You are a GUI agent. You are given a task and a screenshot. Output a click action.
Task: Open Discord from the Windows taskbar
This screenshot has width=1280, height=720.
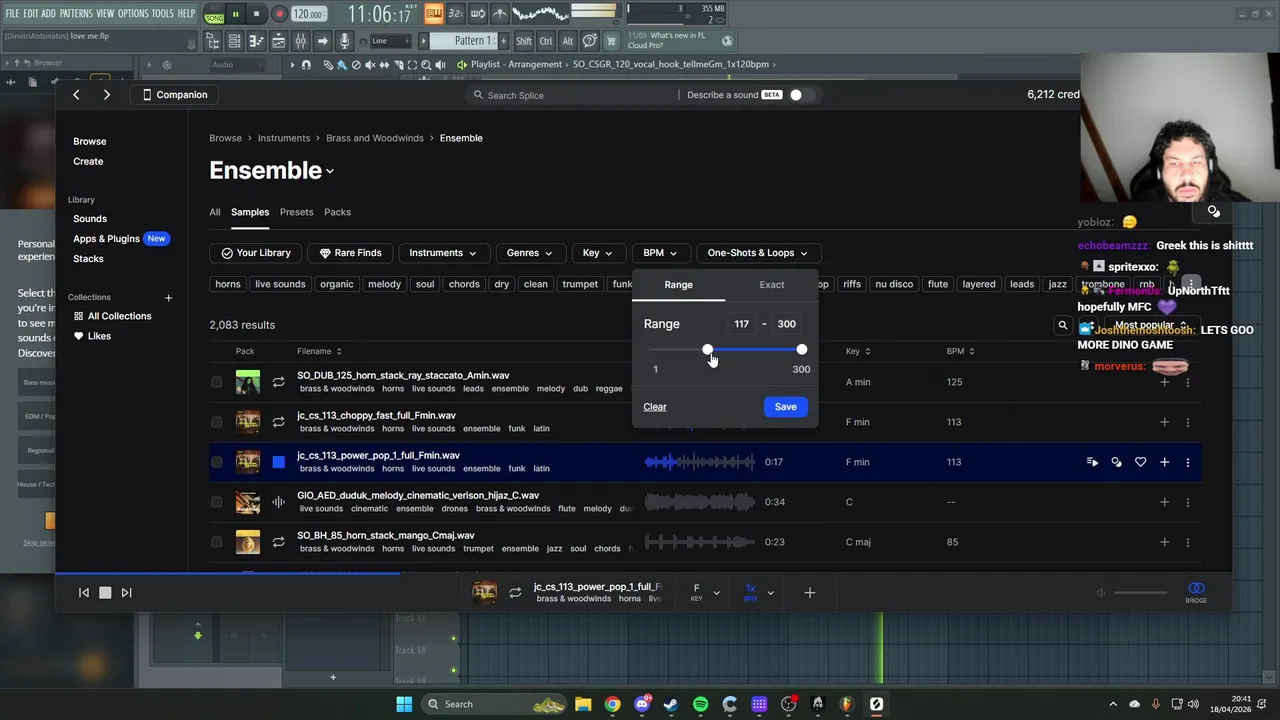click(642, 704)
